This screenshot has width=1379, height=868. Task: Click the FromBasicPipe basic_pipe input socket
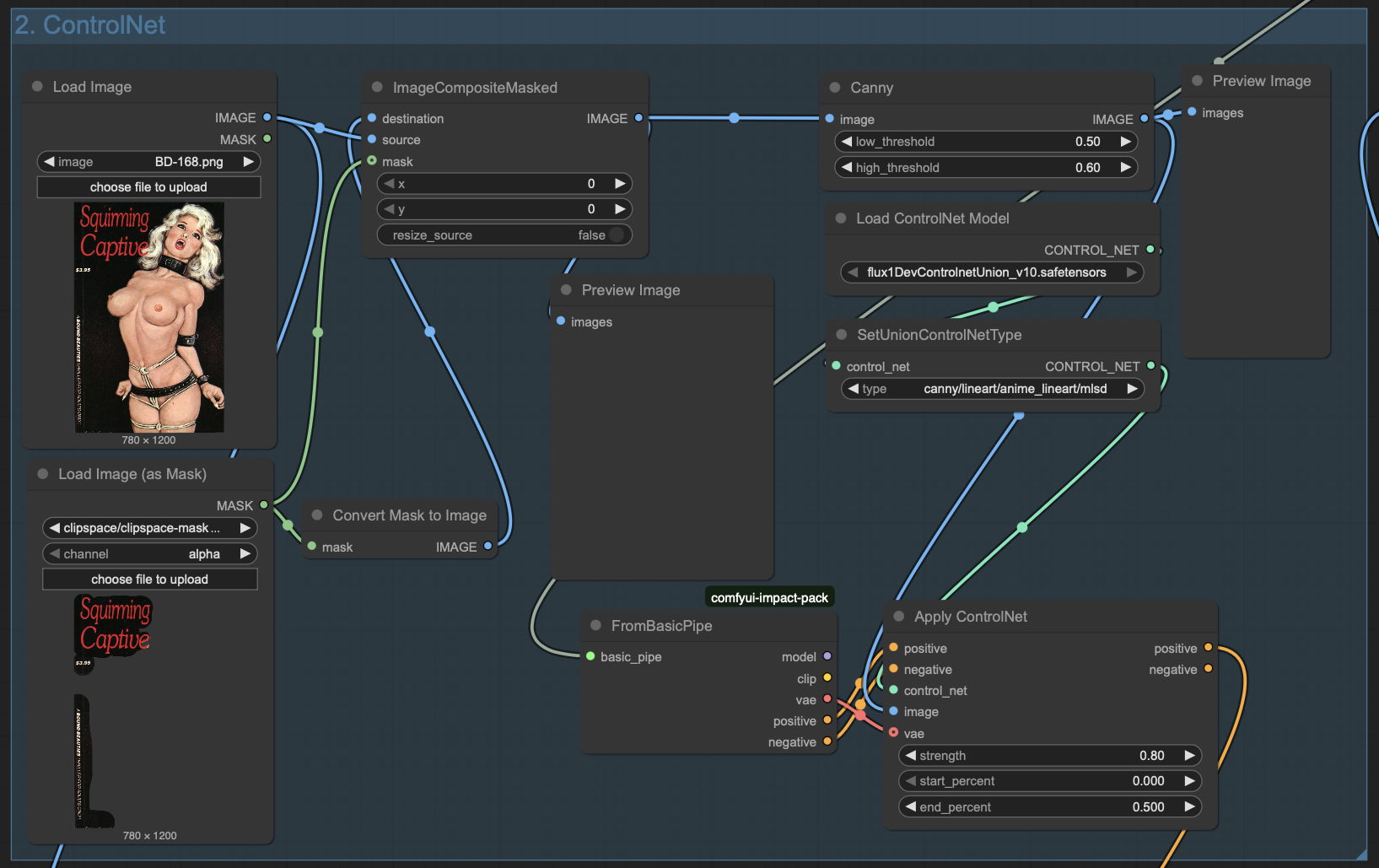590,656
